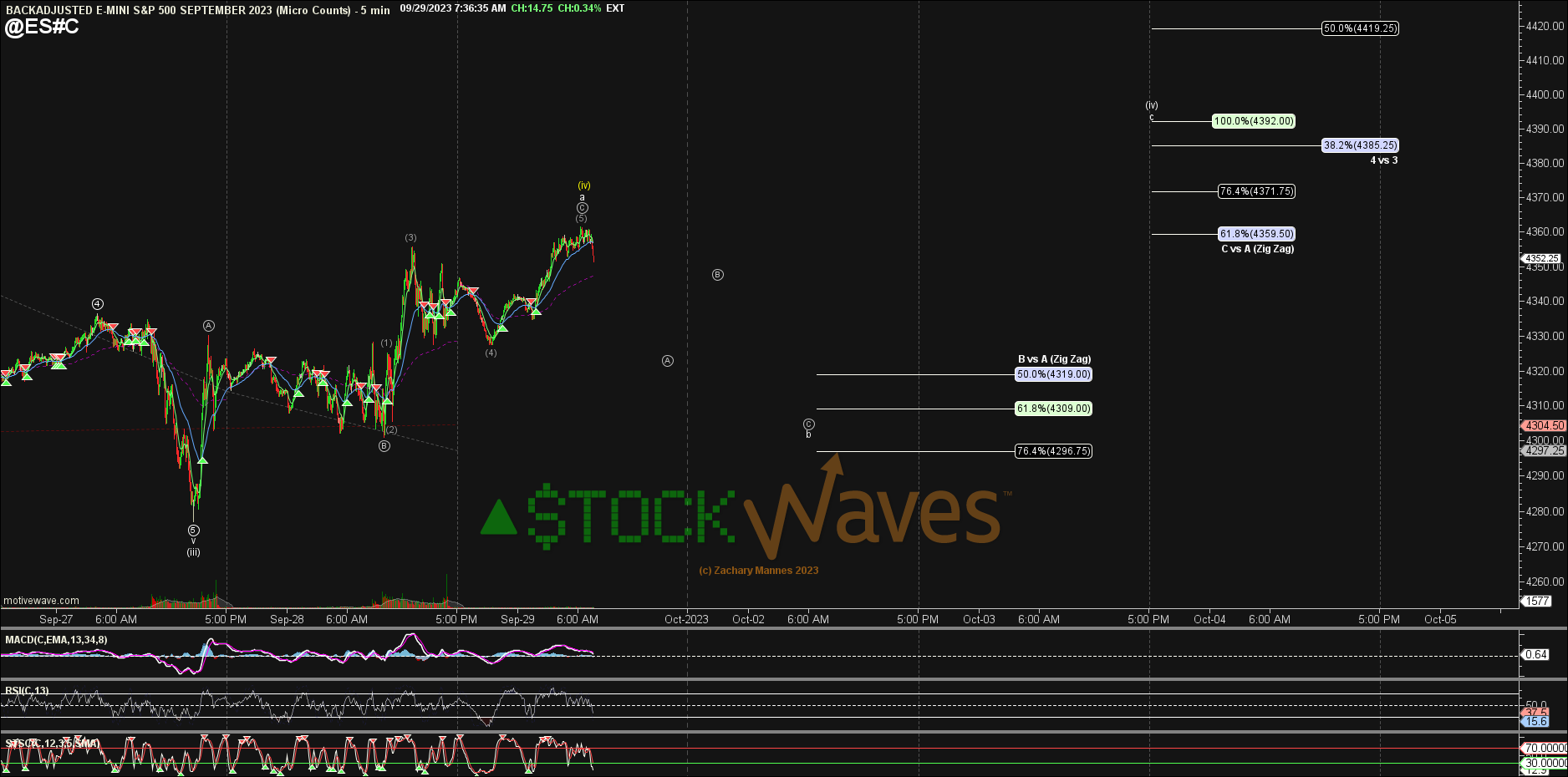Click the RSI(C,13) indicator label
Screen dimensions: 1568x777
pyautogui.click(x=27, y=691)
